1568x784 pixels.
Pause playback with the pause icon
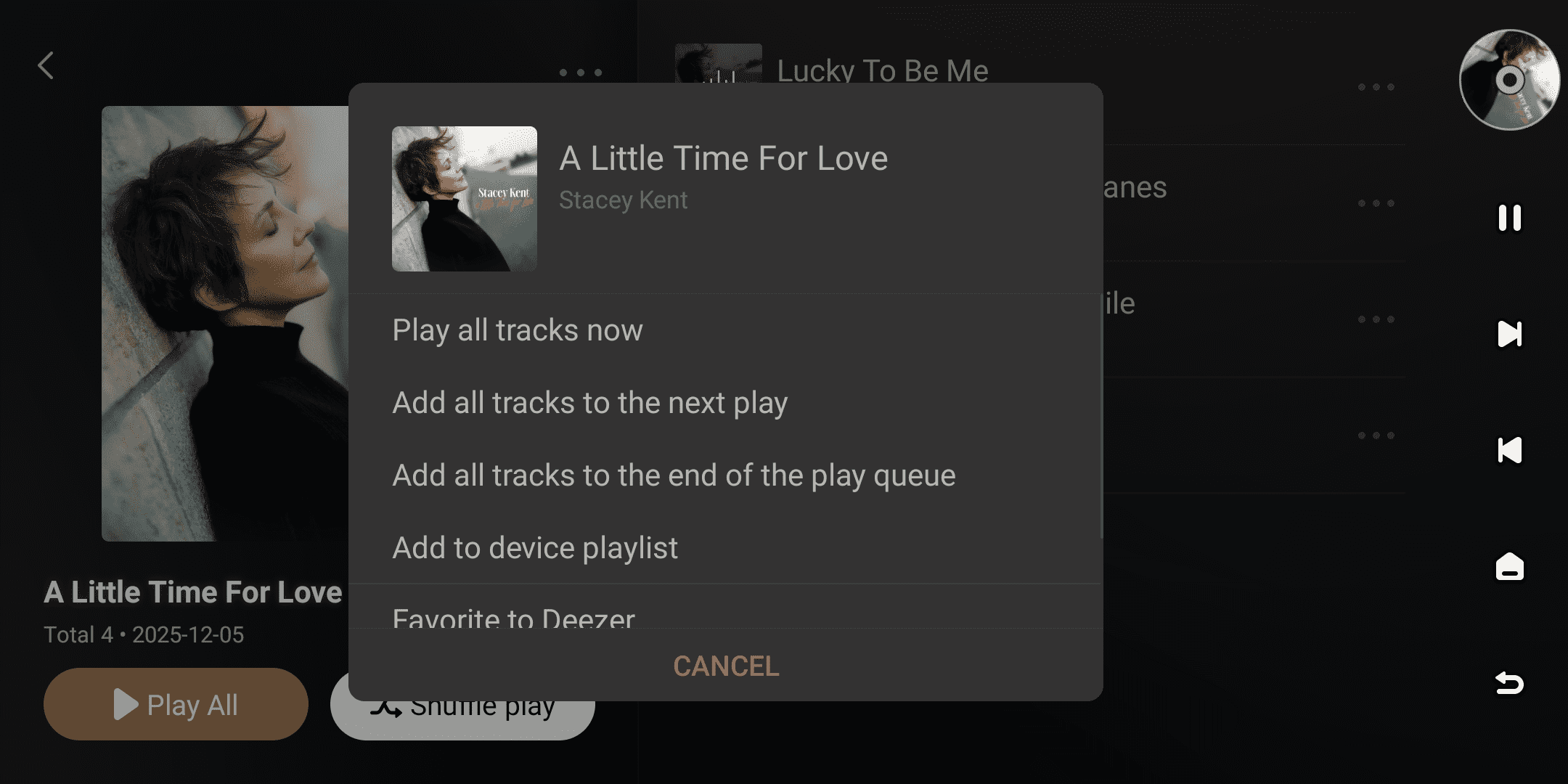tap(1510, 218)
